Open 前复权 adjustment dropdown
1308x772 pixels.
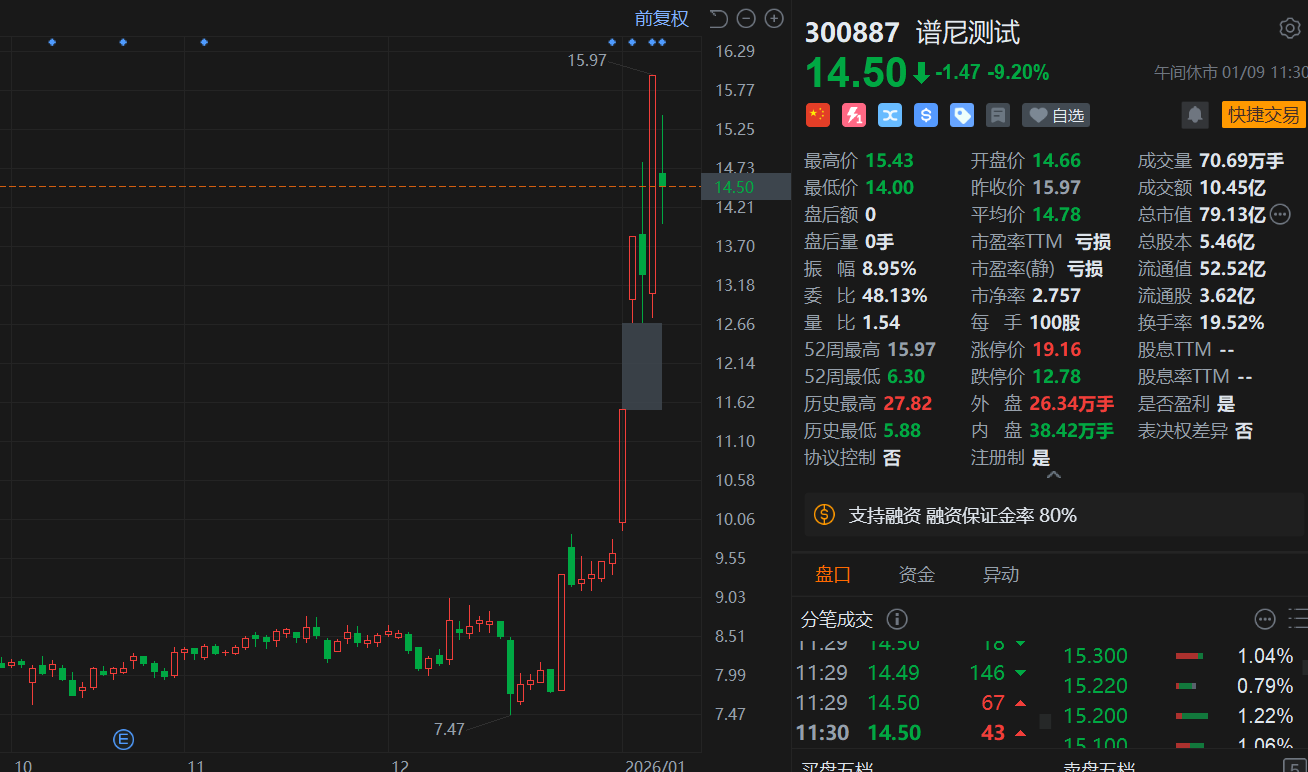tap(661, 18)
